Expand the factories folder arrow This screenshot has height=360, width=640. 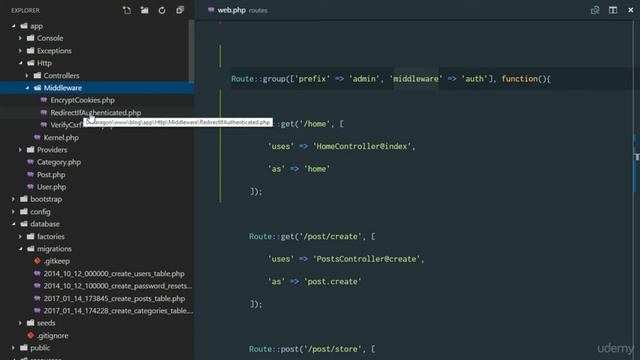click(x=20, y=236)
